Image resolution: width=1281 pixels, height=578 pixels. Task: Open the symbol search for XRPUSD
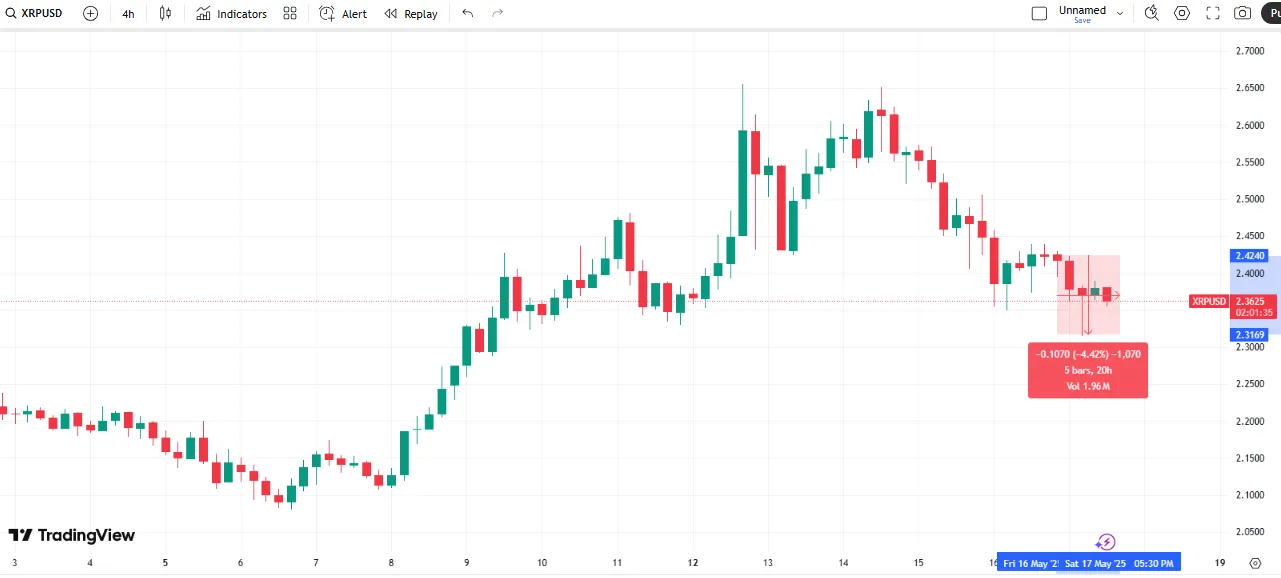12,13
